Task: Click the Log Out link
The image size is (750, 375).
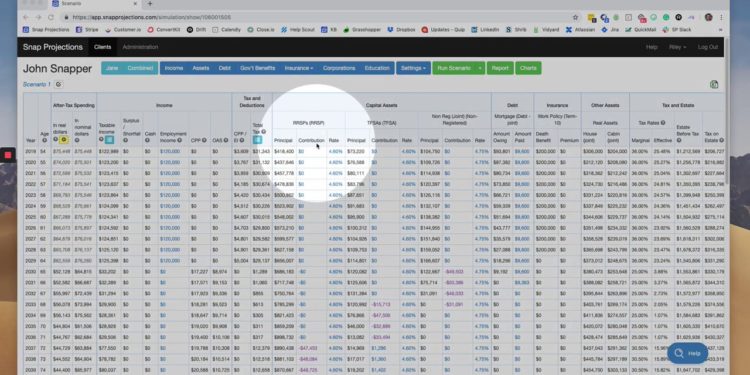Action: pos(707,47)
